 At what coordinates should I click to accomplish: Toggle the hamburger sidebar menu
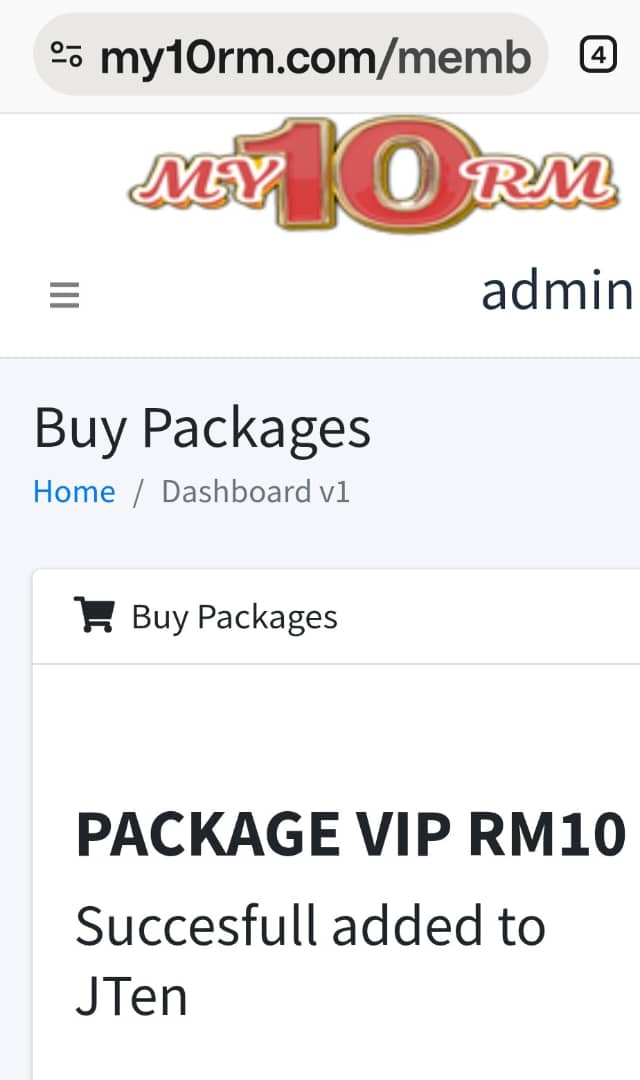[x=64, y=295]
